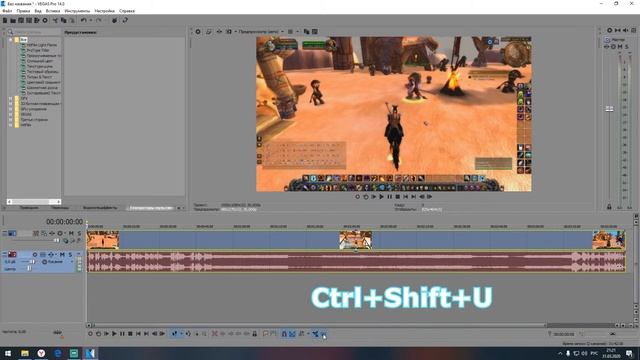
Task: Open the auto ripple mode dropdown arrow
Action: pos(308,334)
